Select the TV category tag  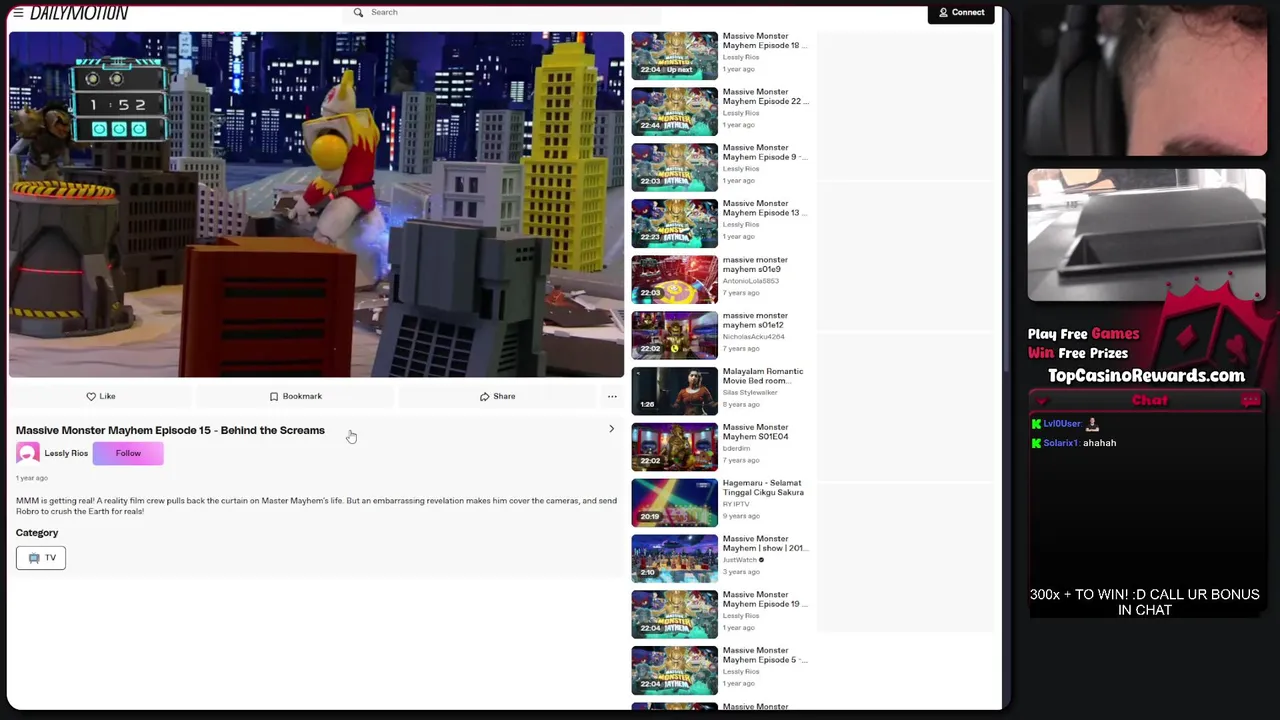(41, 558)
